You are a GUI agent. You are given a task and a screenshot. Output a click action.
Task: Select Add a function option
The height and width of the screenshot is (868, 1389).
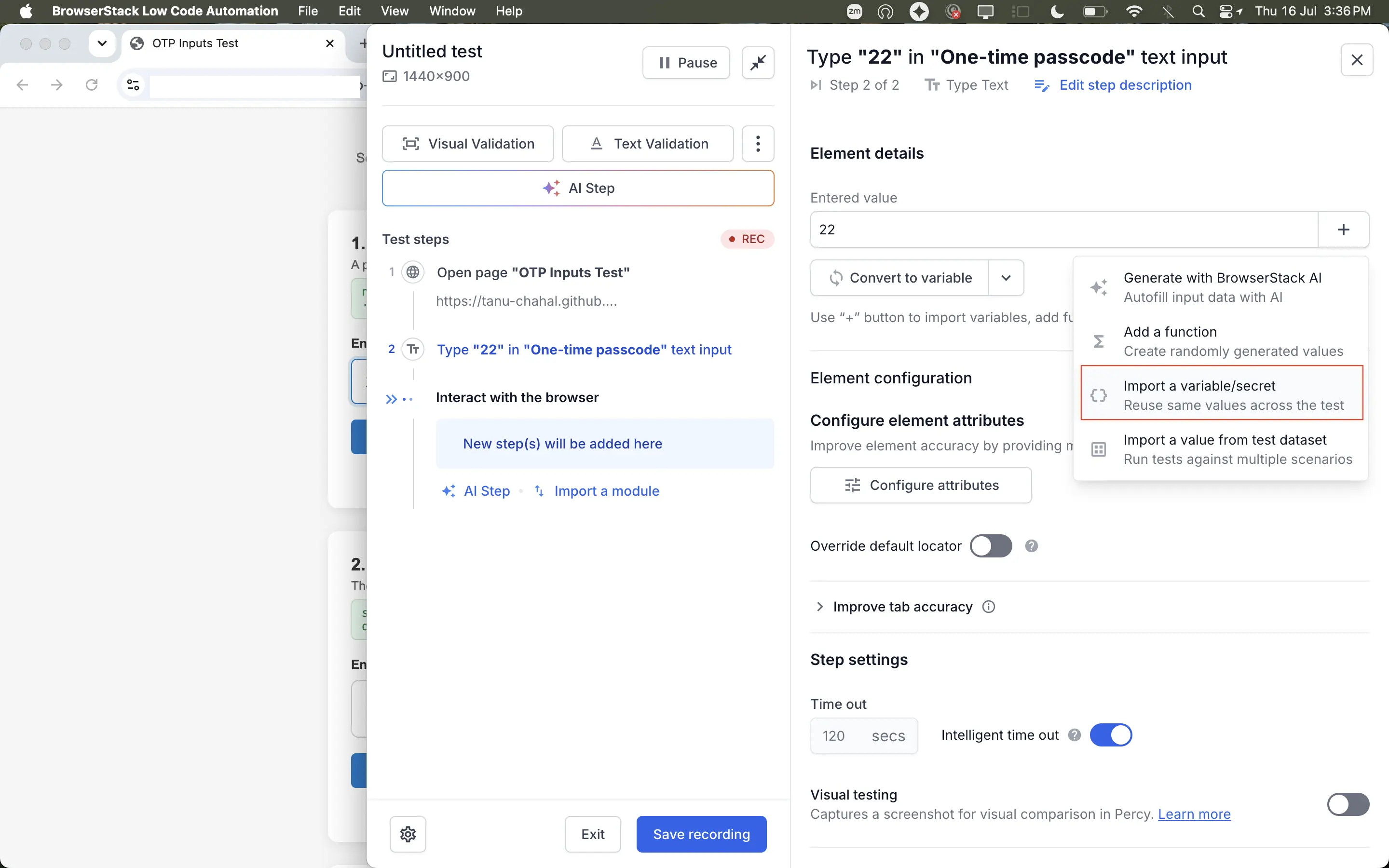click(x=1221, y=341)
